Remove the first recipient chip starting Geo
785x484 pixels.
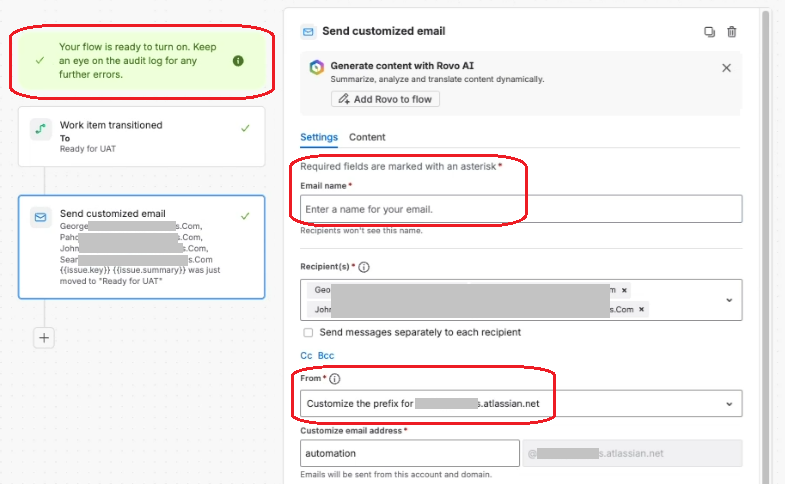624,290
